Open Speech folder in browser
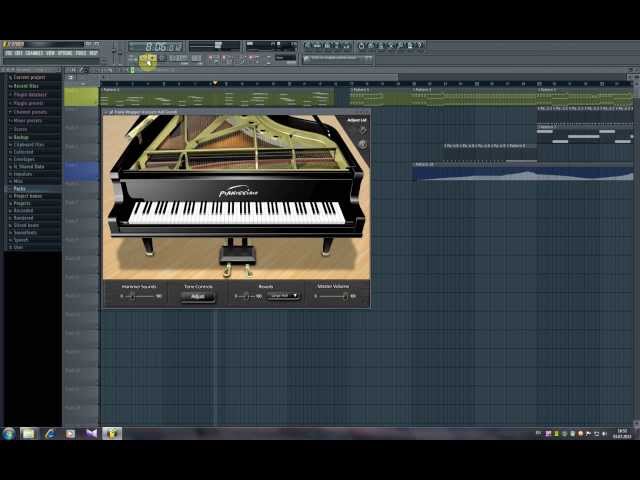The image size is (640, 480). pyautogui.click(x=21, y=240)
